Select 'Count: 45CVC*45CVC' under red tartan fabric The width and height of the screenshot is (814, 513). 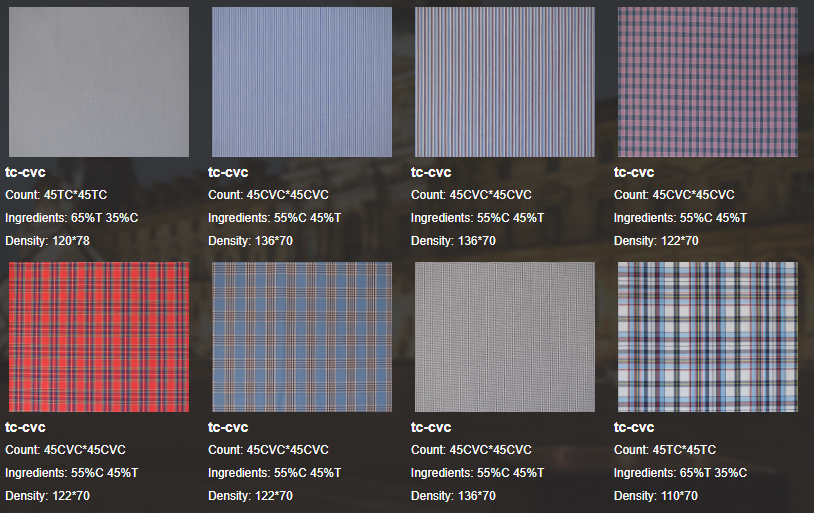[x=65, y=450]
